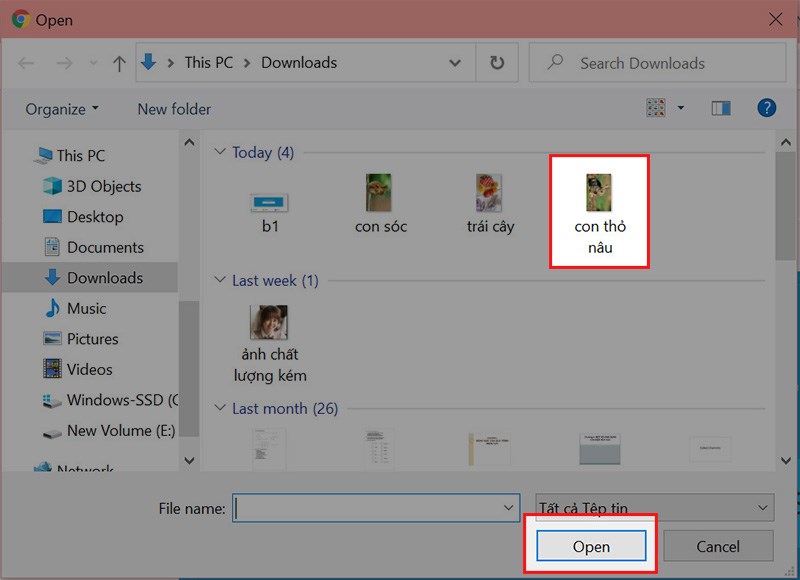Screen dimensions: 800x580
Task: Click the sidebar scroll down arrow
Action: (x=189, y=461)
